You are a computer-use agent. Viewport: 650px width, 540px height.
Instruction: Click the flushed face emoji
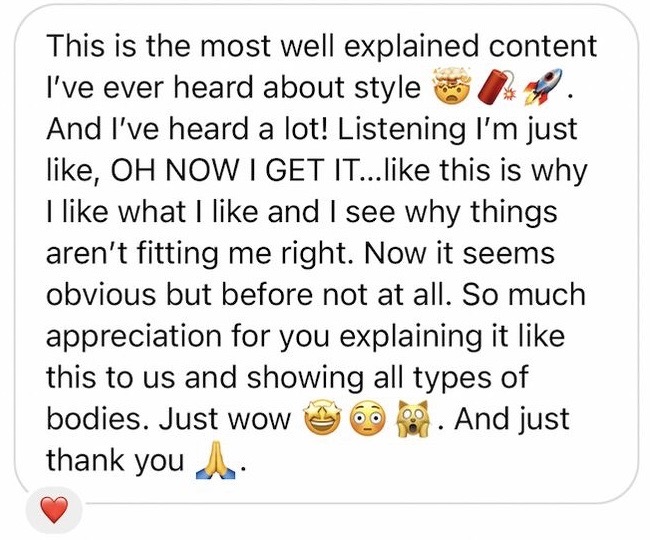point(368,419)
